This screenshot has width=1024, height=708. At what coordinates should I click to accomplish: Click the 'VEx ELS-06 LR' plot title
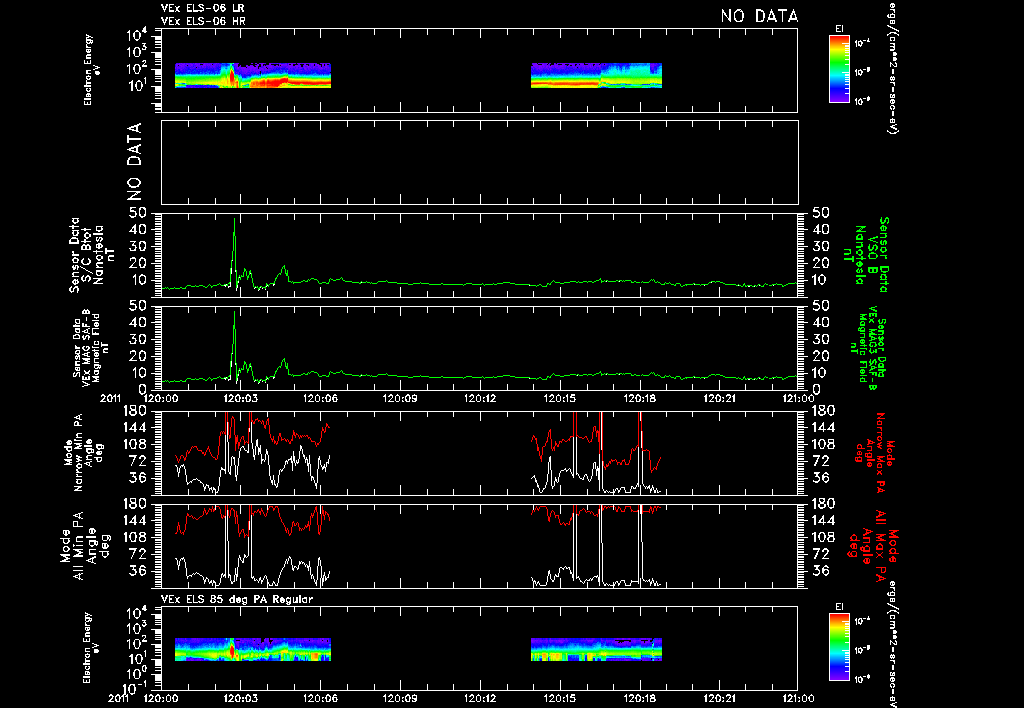pyautogui.click(x=202, y=8)
